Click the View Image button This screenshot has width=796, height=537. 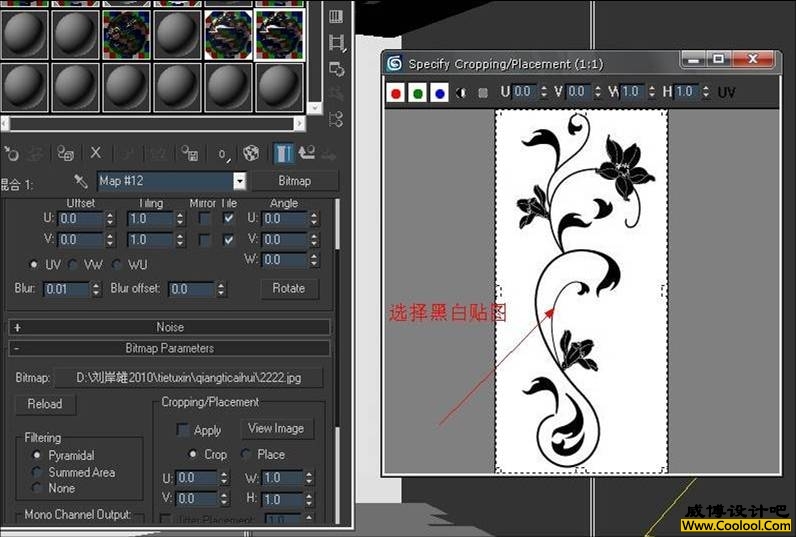coord(276,428)
